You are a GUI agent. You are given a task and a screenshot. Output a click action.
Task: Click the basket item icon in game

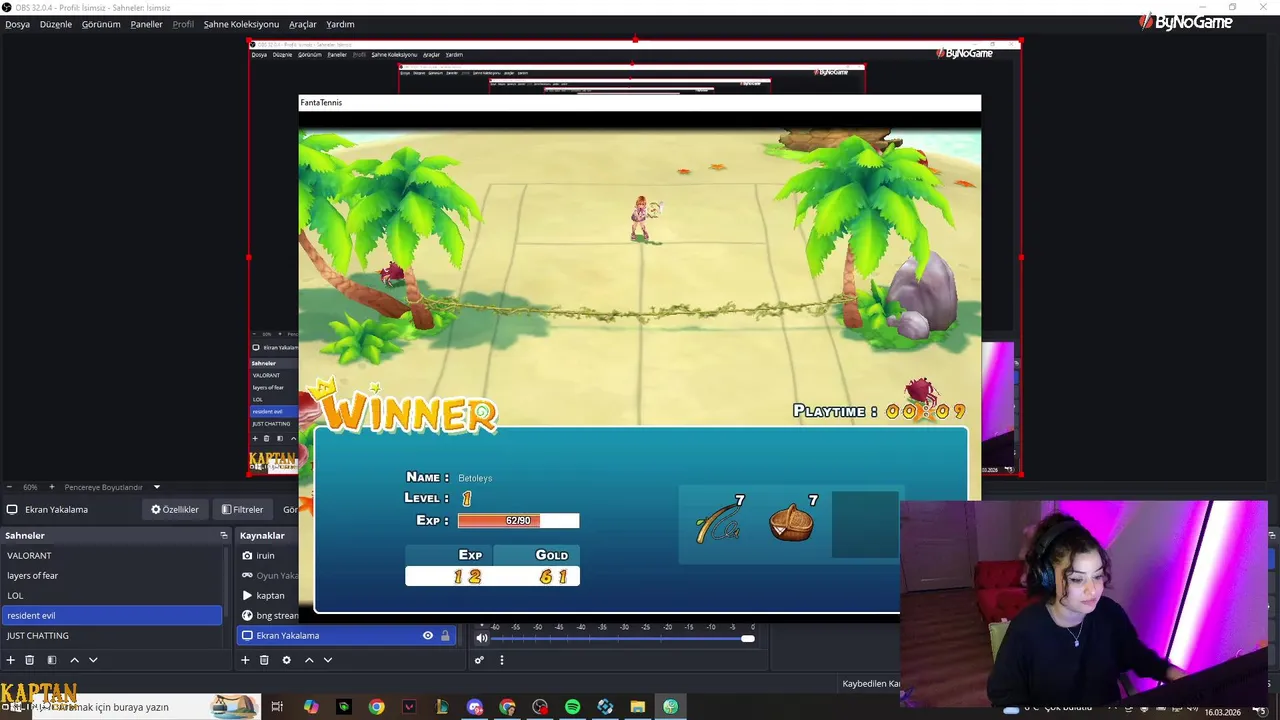click(791, 523)
